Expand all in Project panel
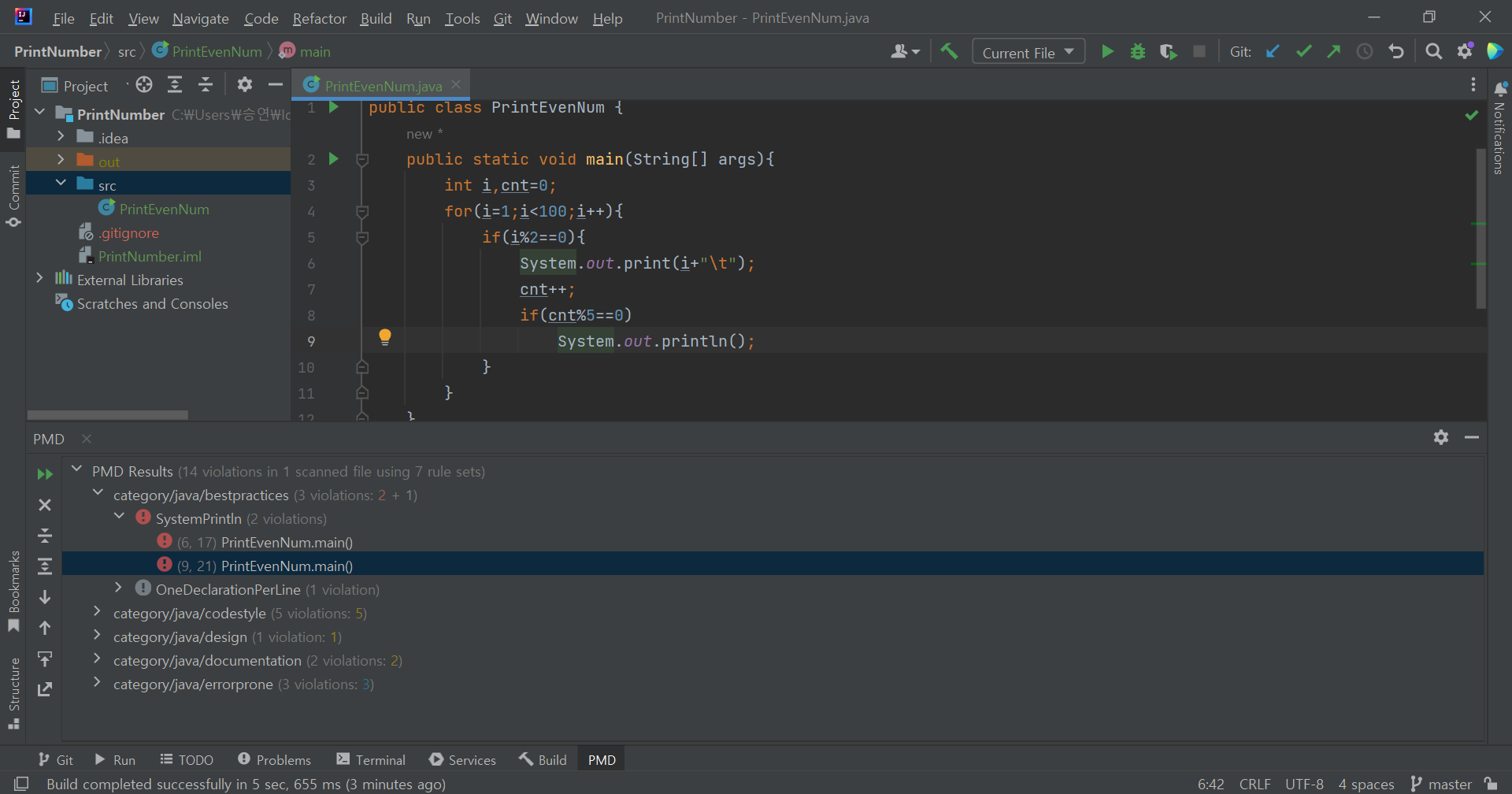Viewport: 1512px width, 794px height. pos(175,85)
